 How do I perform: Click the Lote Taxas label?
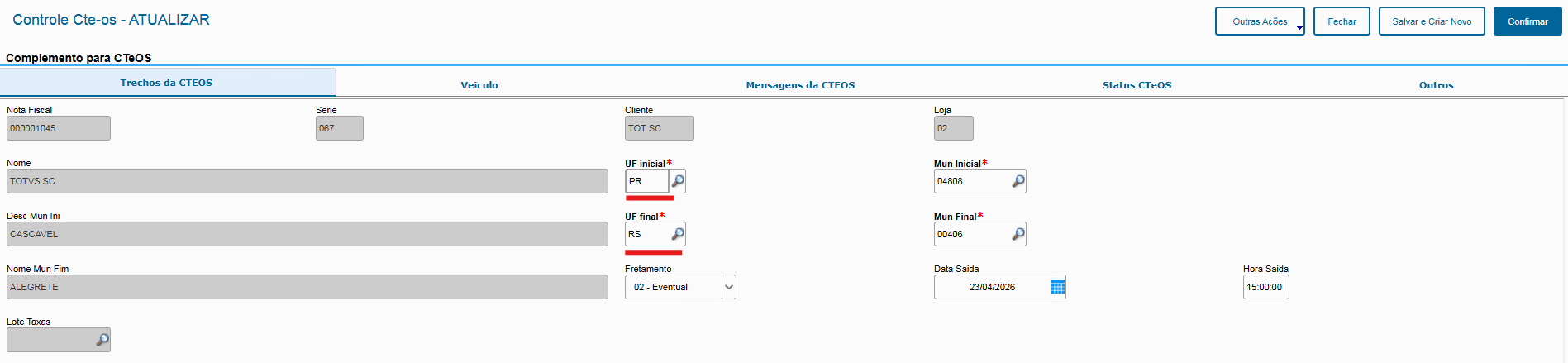click(x=28, y=322)
